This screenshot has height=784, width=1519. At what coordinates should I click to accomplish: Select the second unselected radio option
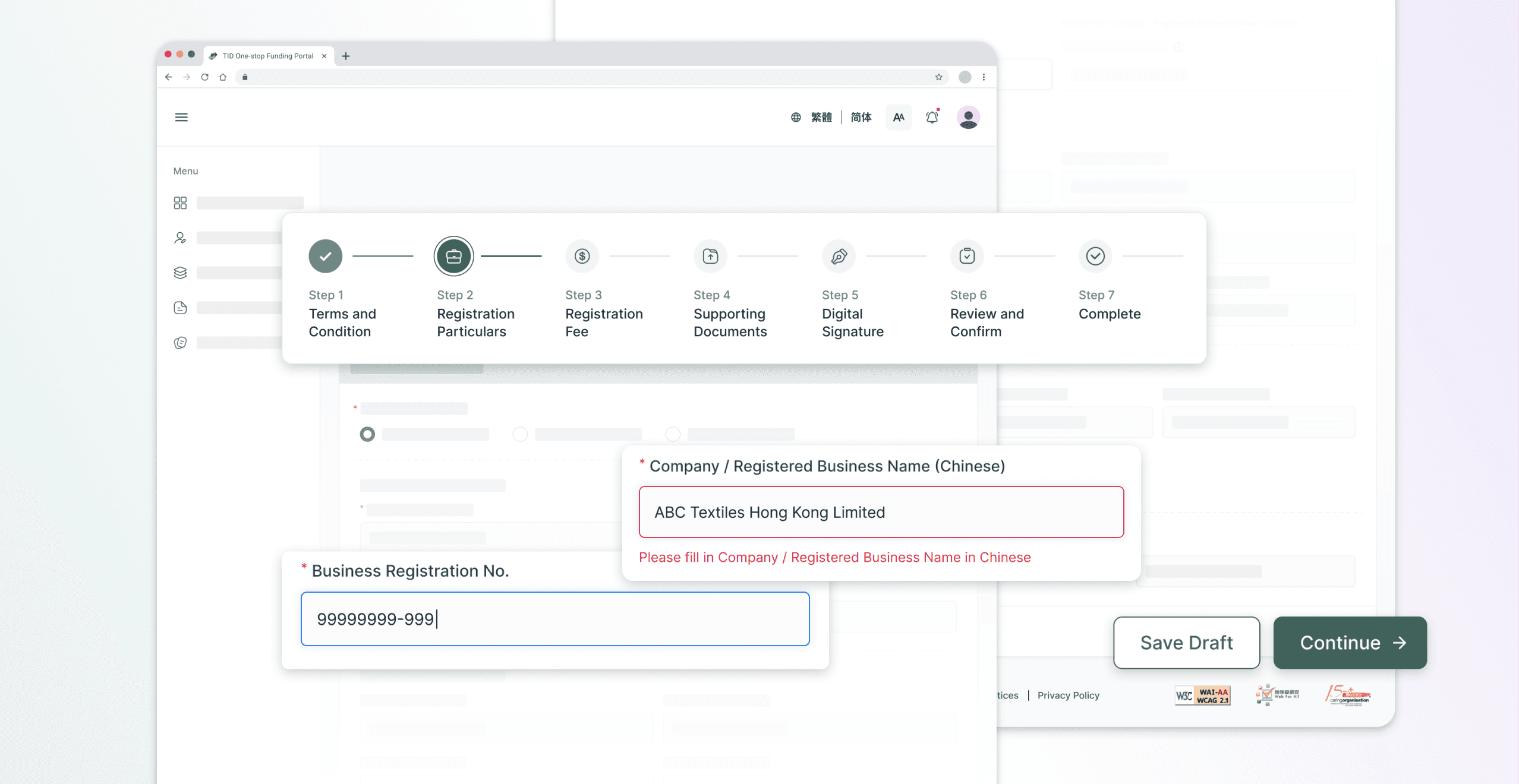point(520,434)
